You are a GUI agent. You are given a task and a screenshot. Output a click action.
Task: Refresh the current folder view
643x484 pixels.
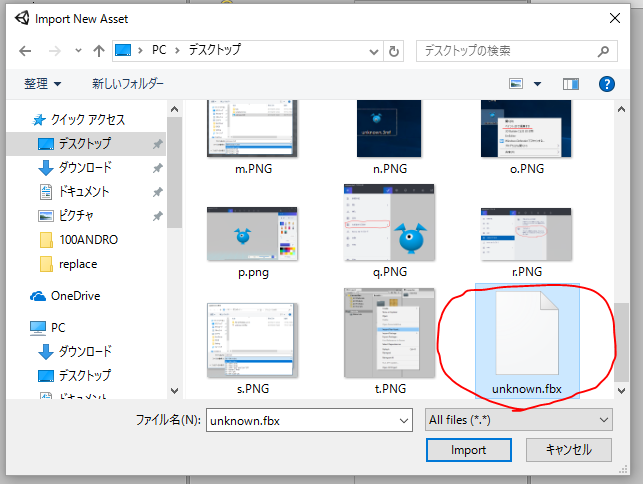(x=394, y=51)
